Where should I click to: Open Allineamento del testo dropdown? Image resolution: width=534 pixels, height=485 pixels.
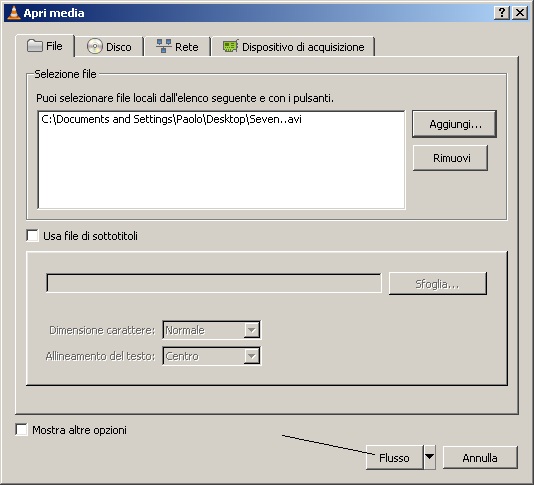pos(252,356)
